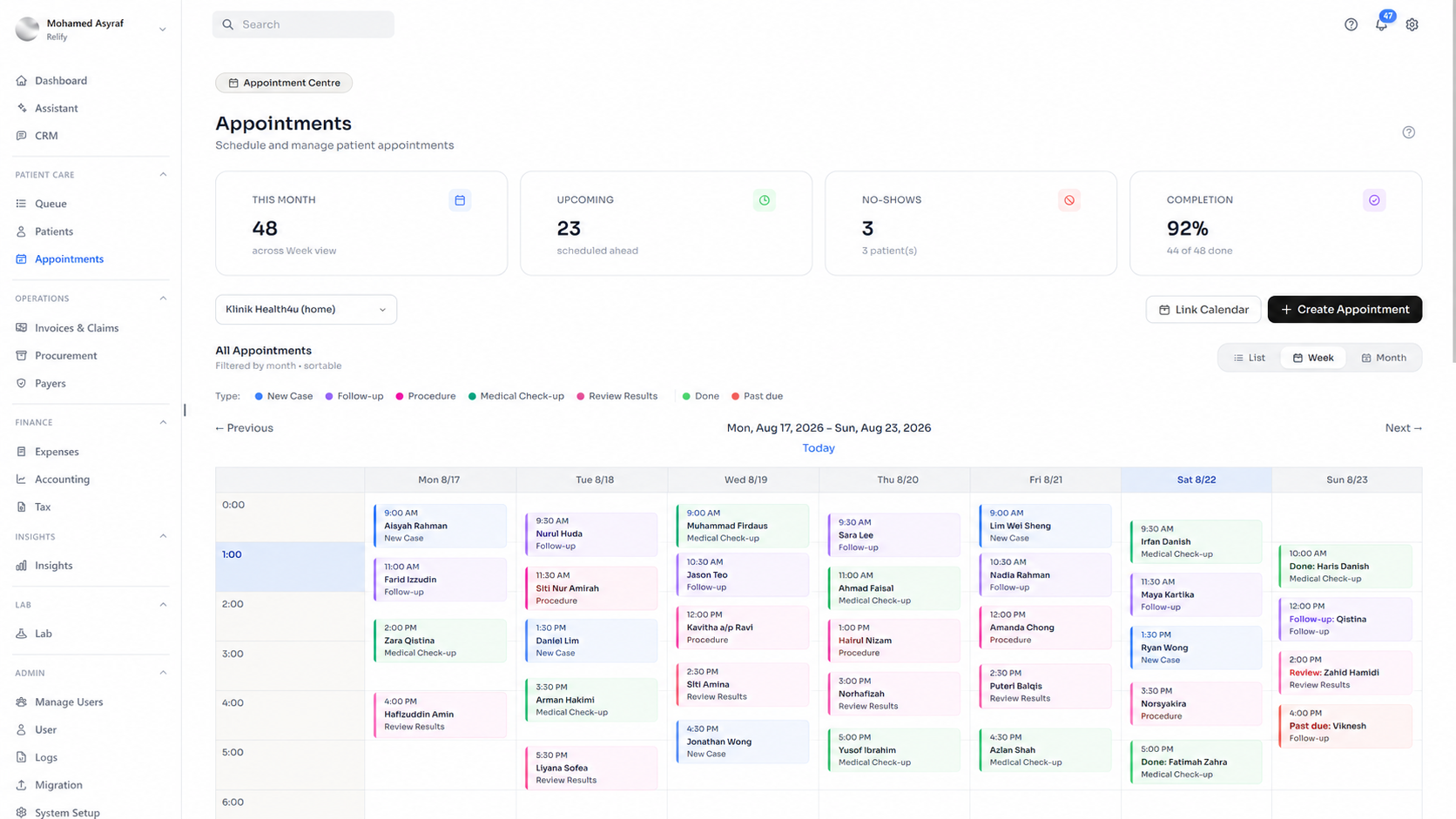
Task: Open the help icon in the top bar
Action: point(1351,24)
